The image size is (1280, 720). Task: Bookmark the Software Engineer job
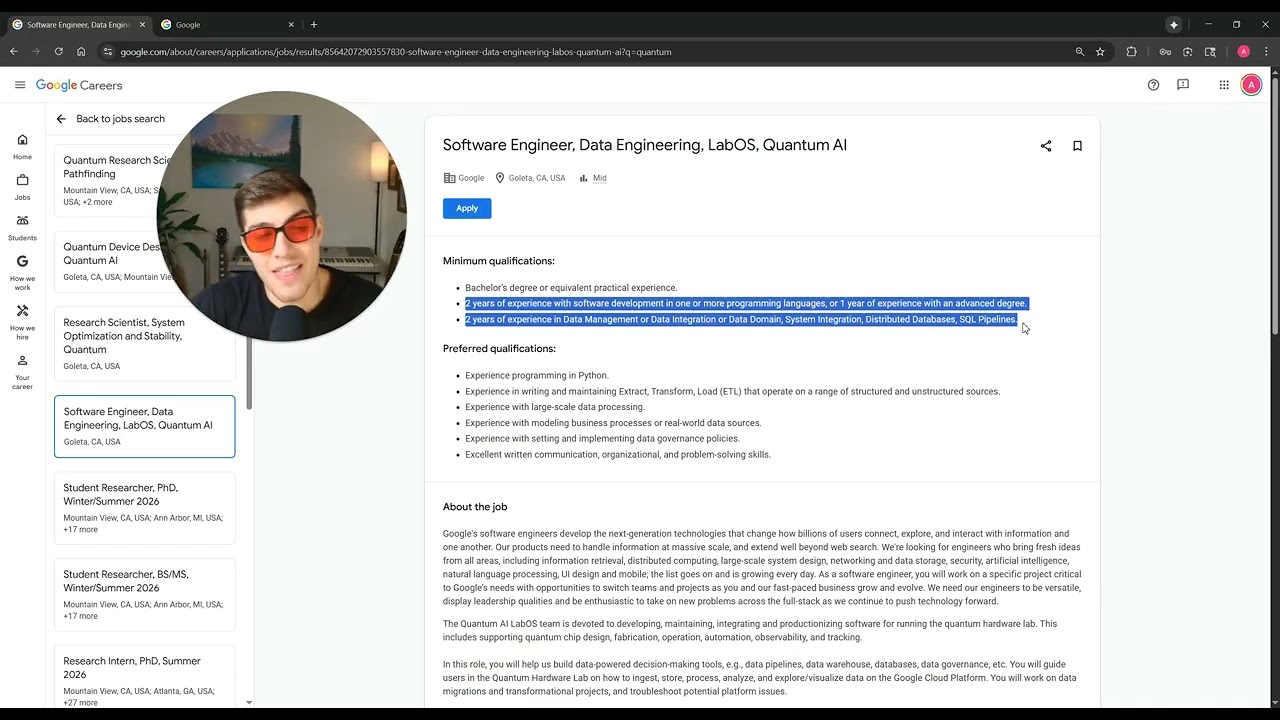[x=1077, y=146]
